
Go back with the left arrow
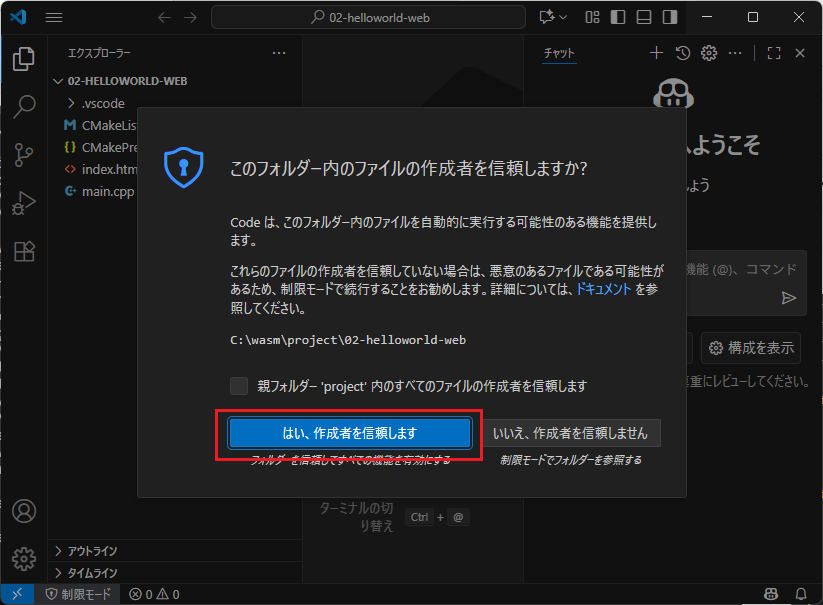point(164,17)
